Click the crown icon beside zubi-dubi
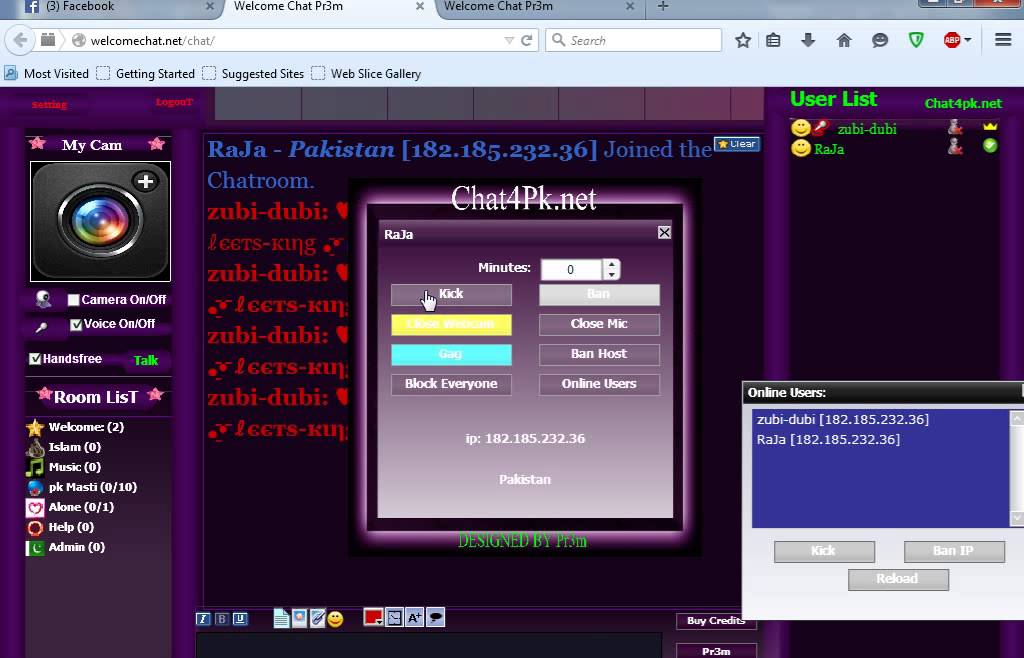The height and width of the screenshot is (658, 1024). tap(990, 127)
